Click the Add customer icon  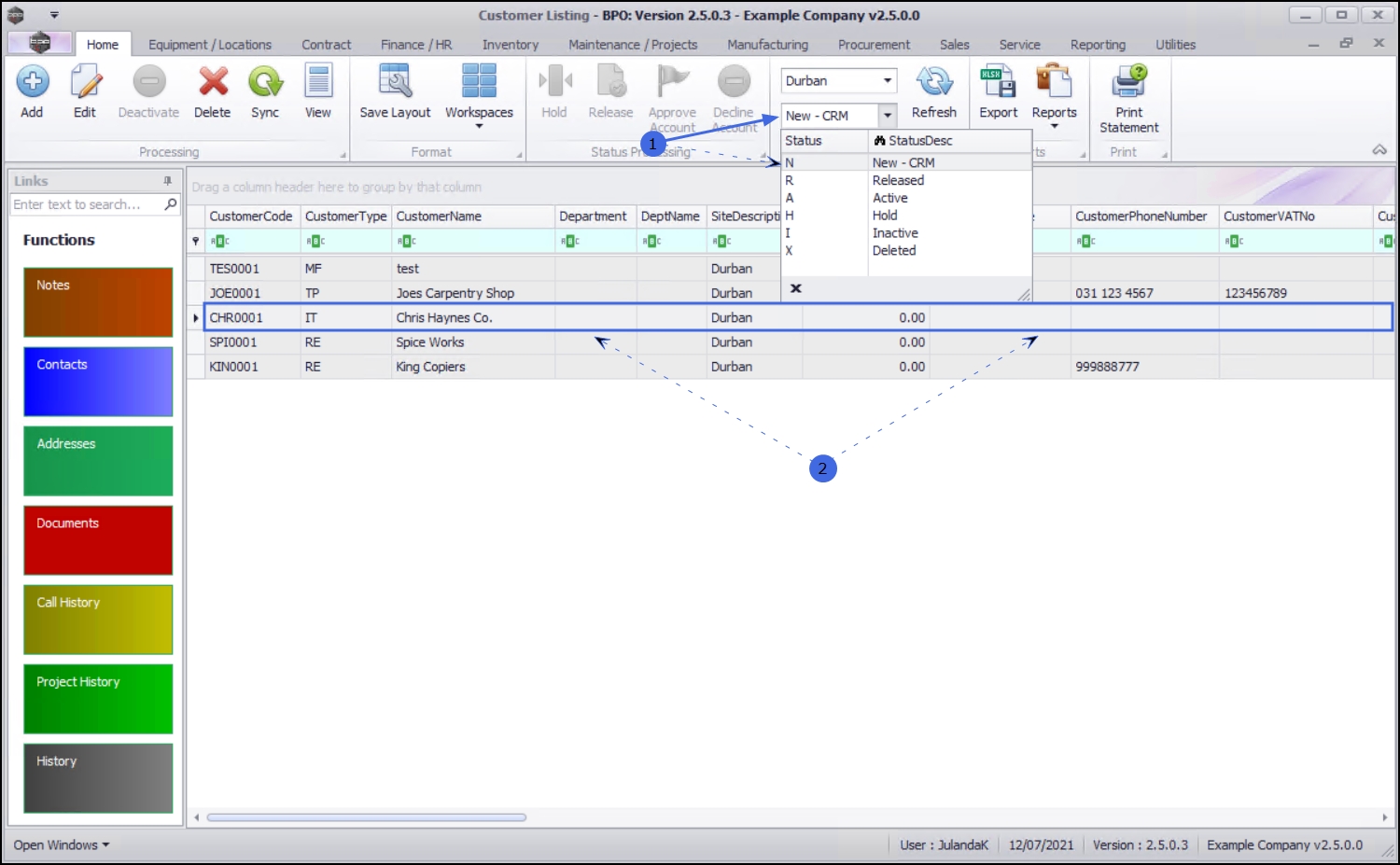tap(32, 82)
